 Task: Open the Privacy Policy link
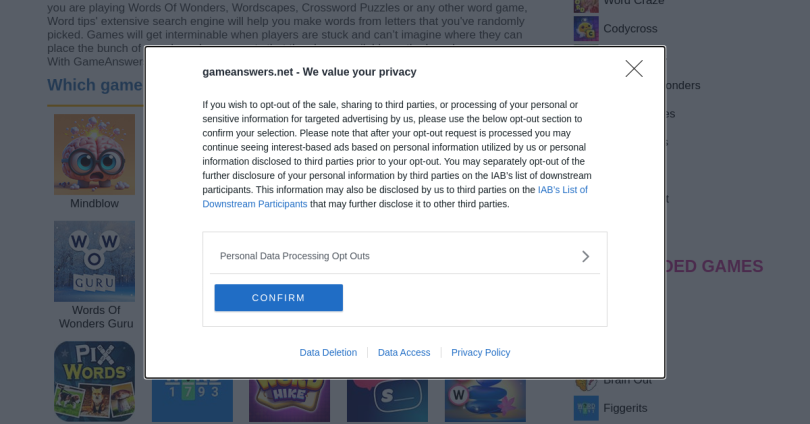click(x=480, y=352)
